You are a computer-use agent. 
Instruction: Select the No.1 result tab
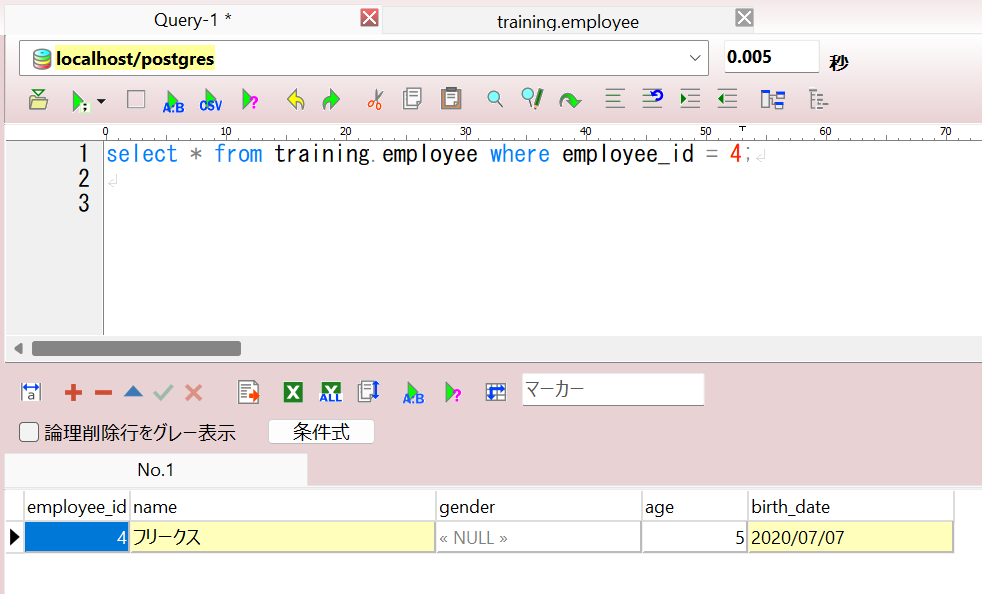(156, 469)
